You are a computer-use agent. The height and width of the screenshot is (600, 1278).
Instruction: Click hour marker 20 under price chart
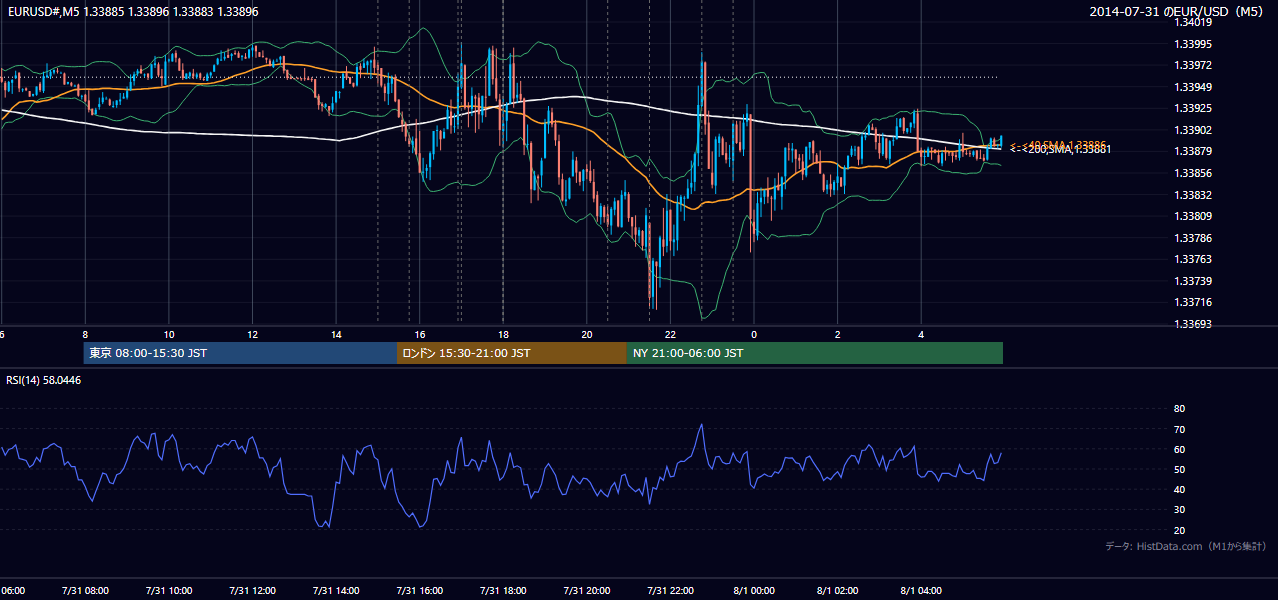coord(587,335)
